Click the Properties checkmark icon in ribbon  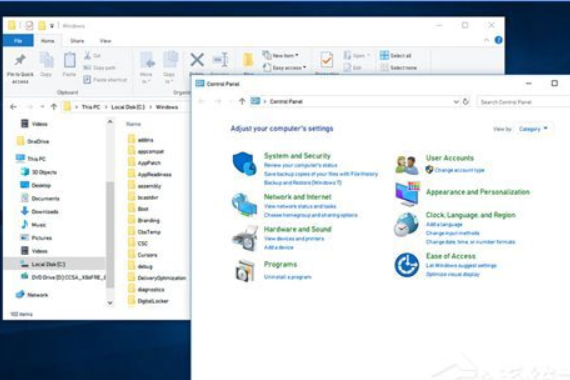pos(326,60)
